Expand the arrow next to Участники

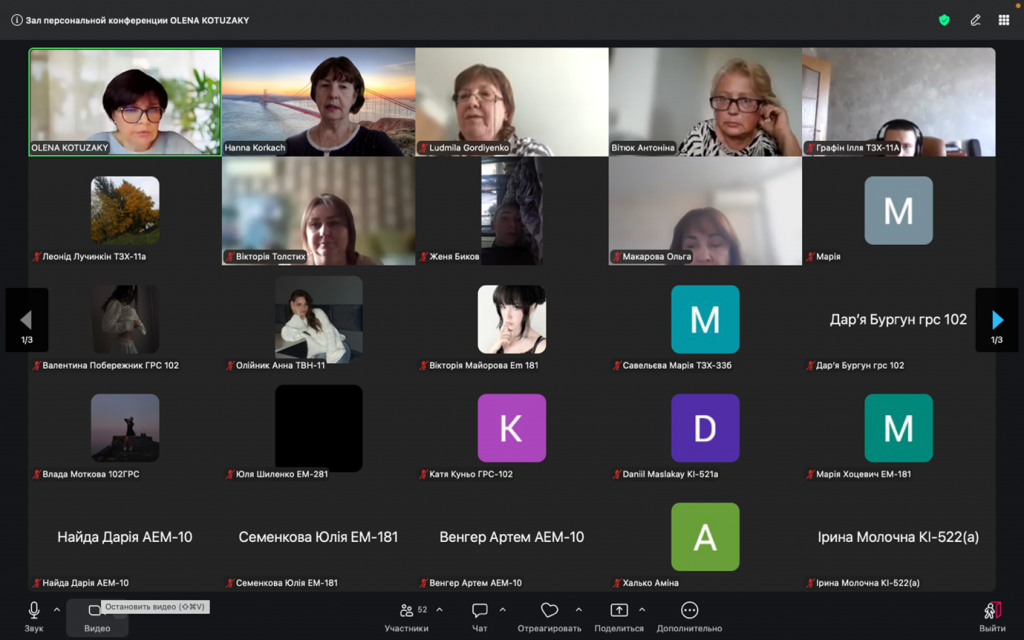click(440, 610)
